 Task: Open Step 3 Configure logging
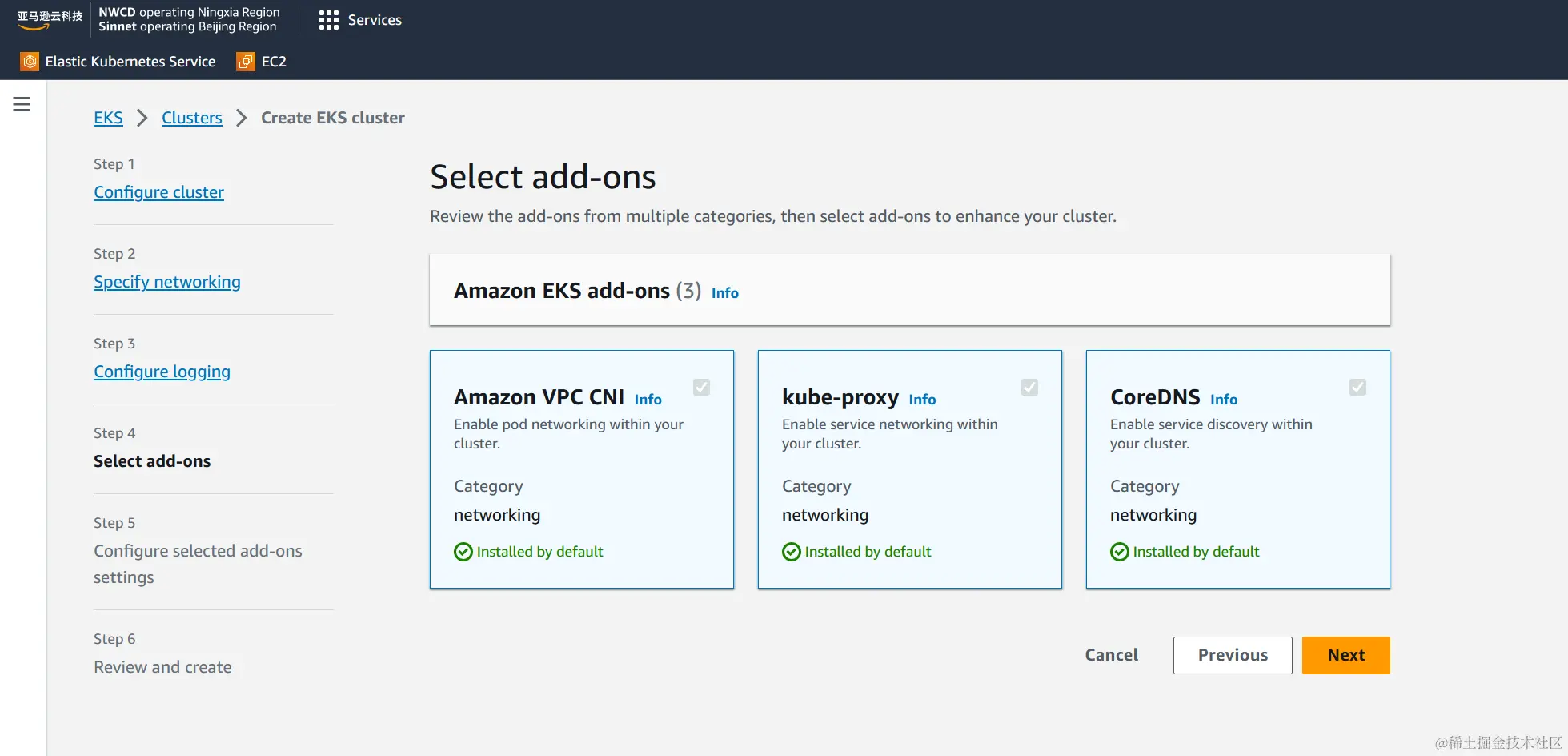click(162, 372)
